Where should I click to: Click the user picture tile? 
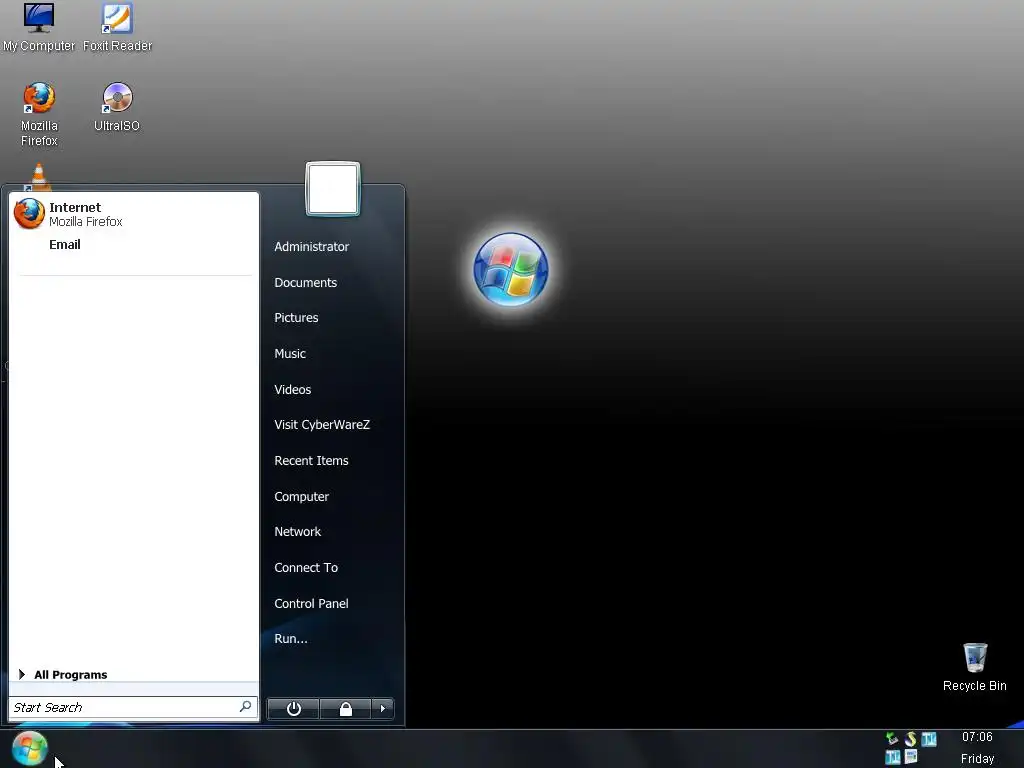pos(332,189)
